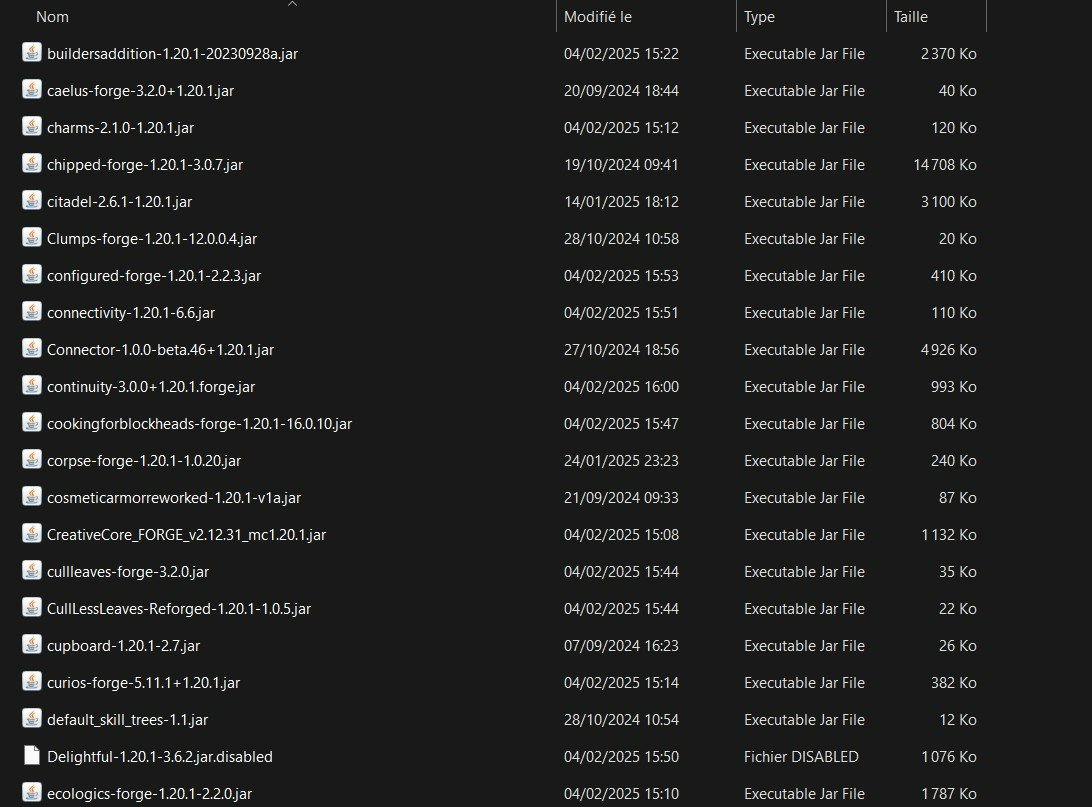Screen dimensions: 1092x807
Task: Click the date 24/01/2025 23:23 of corpse-forge
Action: tap(621, 460)
